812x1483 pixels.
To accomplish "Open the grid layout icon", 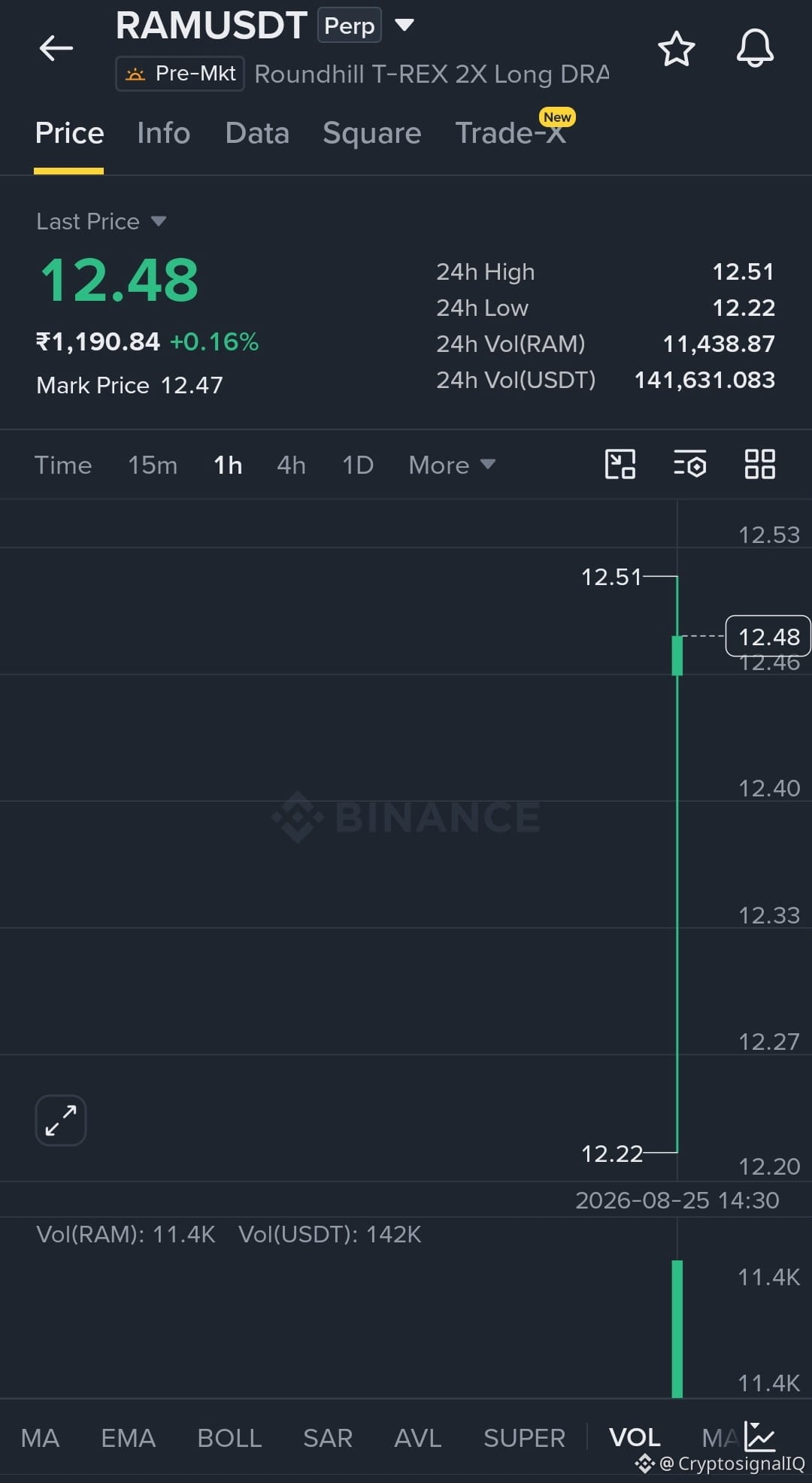I will point(759,464).
